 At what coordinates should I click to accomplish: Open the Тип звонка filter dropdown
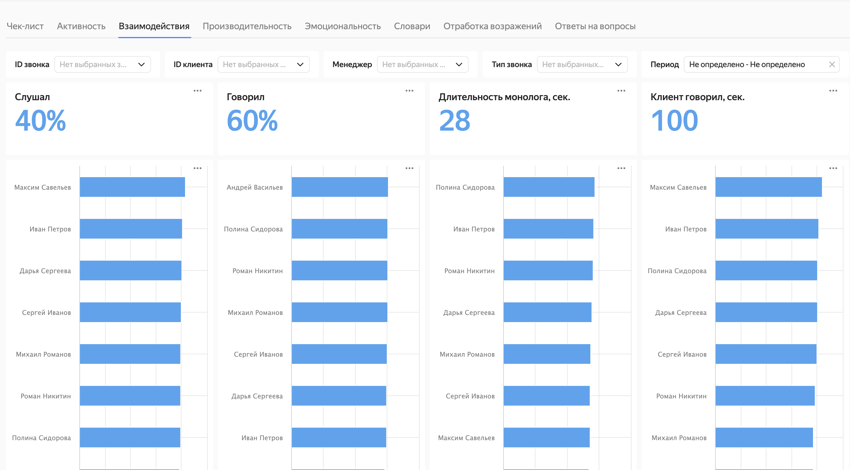[x=582, y=65]
